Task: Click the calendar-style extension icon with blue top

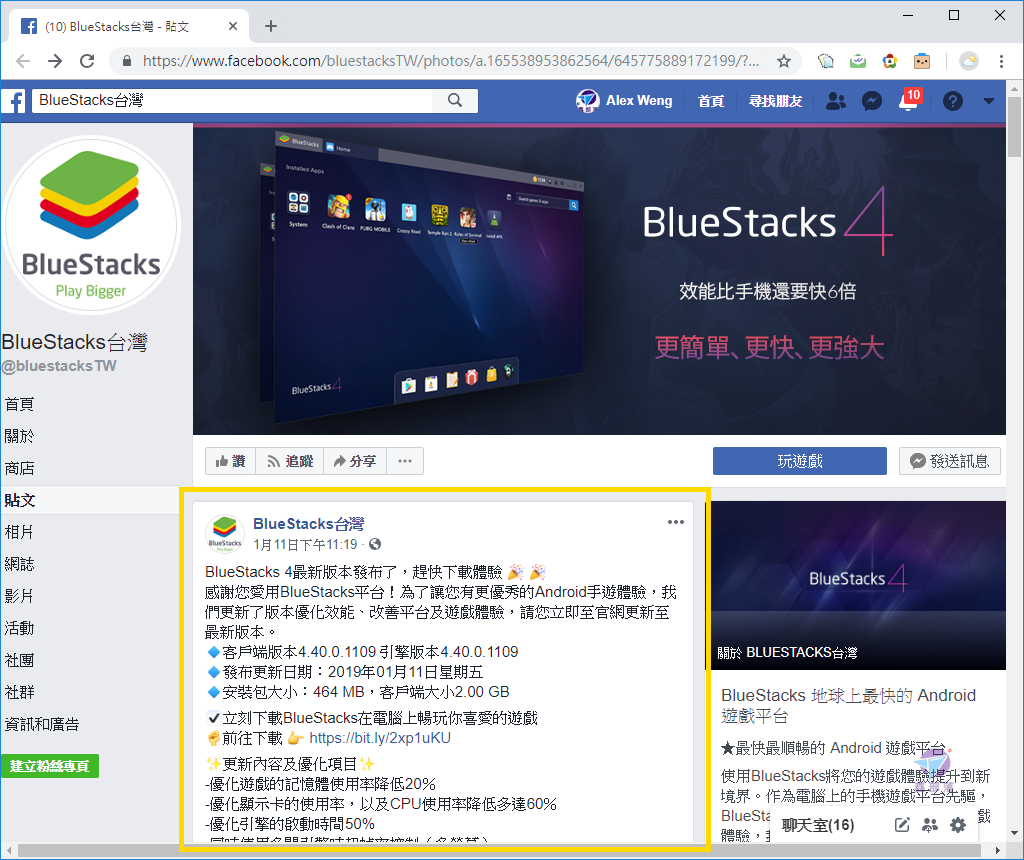Action: point(921,61)
